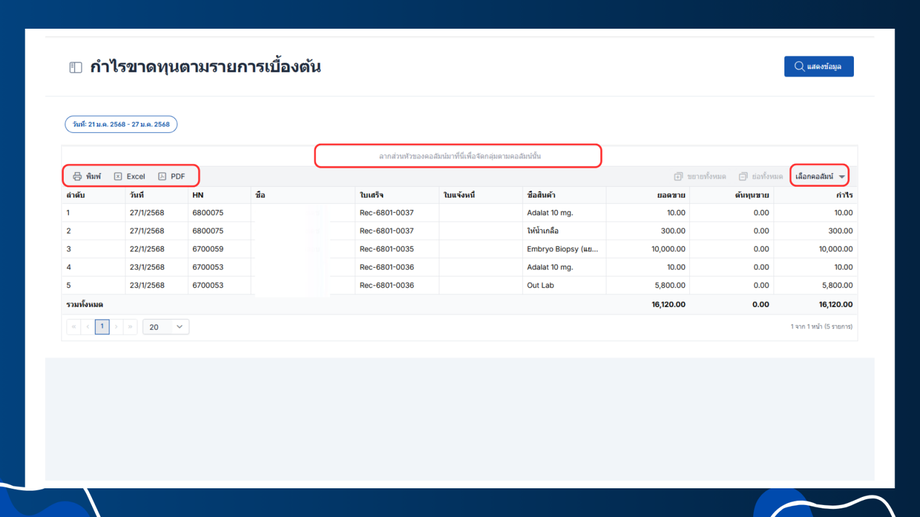Viewport: 920px width, 517px height.
Task: Sort by the ลำดับ column header
Action: [x=93, y=195]
